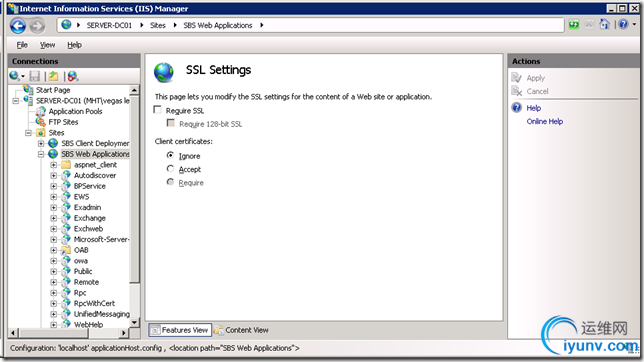Expand the BPService tree node

[x=53, y=186]
